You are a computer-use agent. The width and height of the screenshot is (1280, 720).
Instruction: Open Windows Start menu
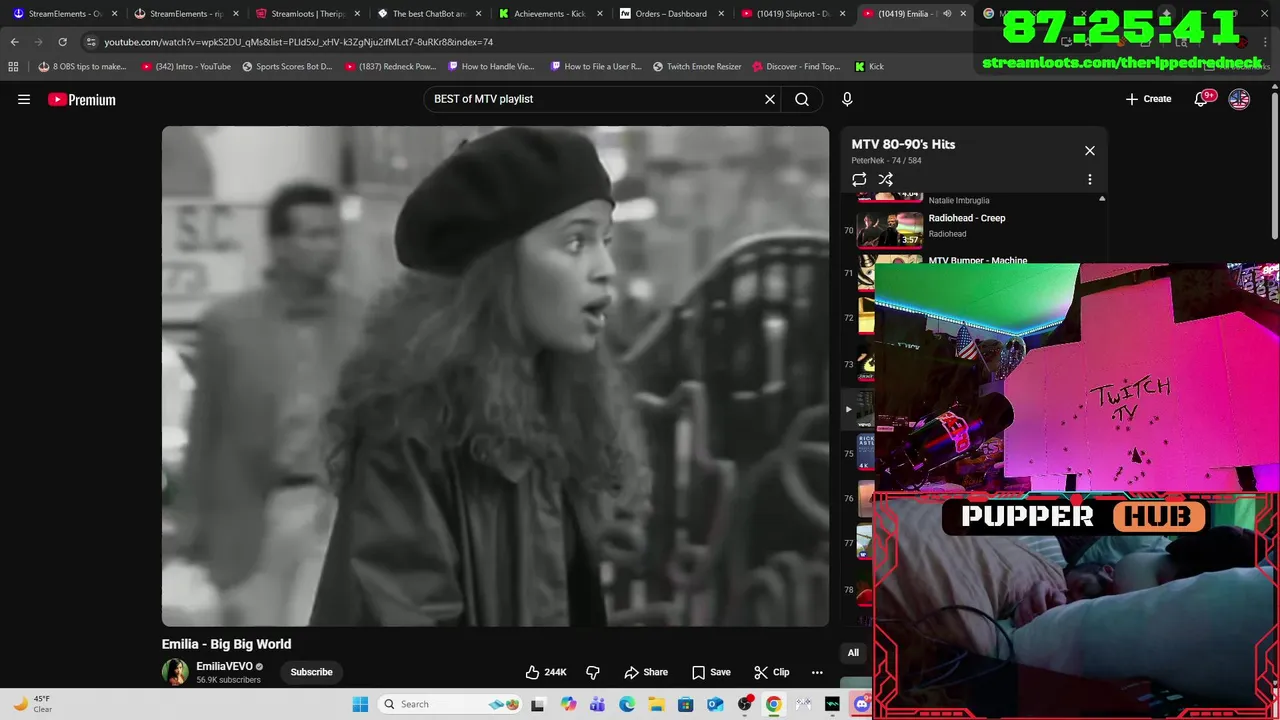[360, 704]
